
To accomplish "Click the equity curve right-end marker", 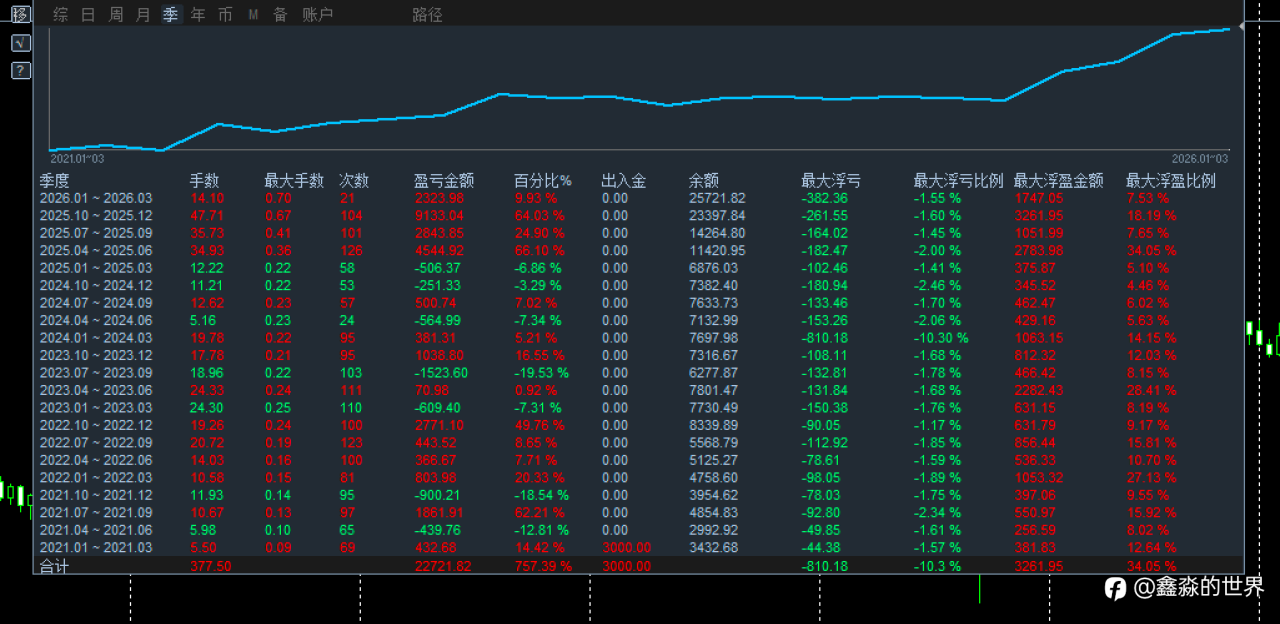I will pos(1241,27).
